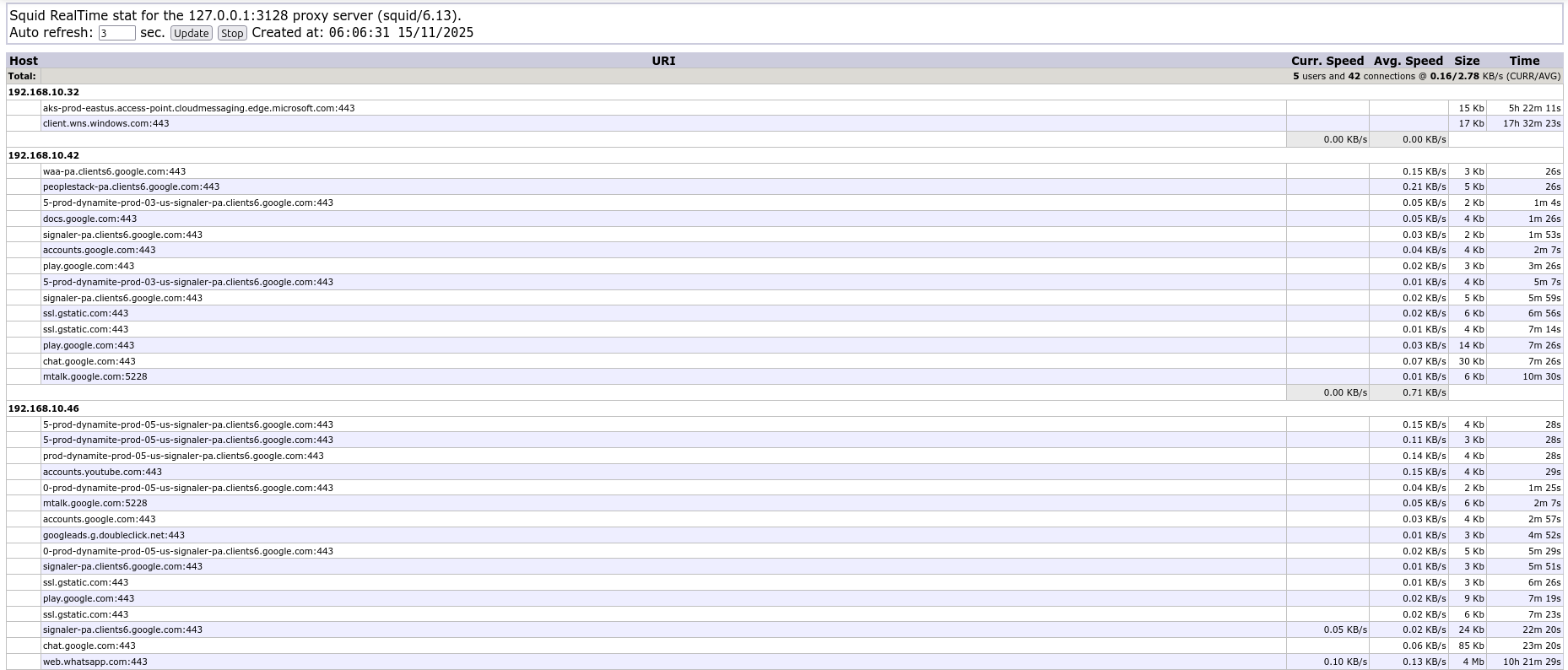The width and height of the screenshot is (1568, 670).
Task: Click mtalk.google.com:5228 with 10m 30s time
Action: point(95,376)
